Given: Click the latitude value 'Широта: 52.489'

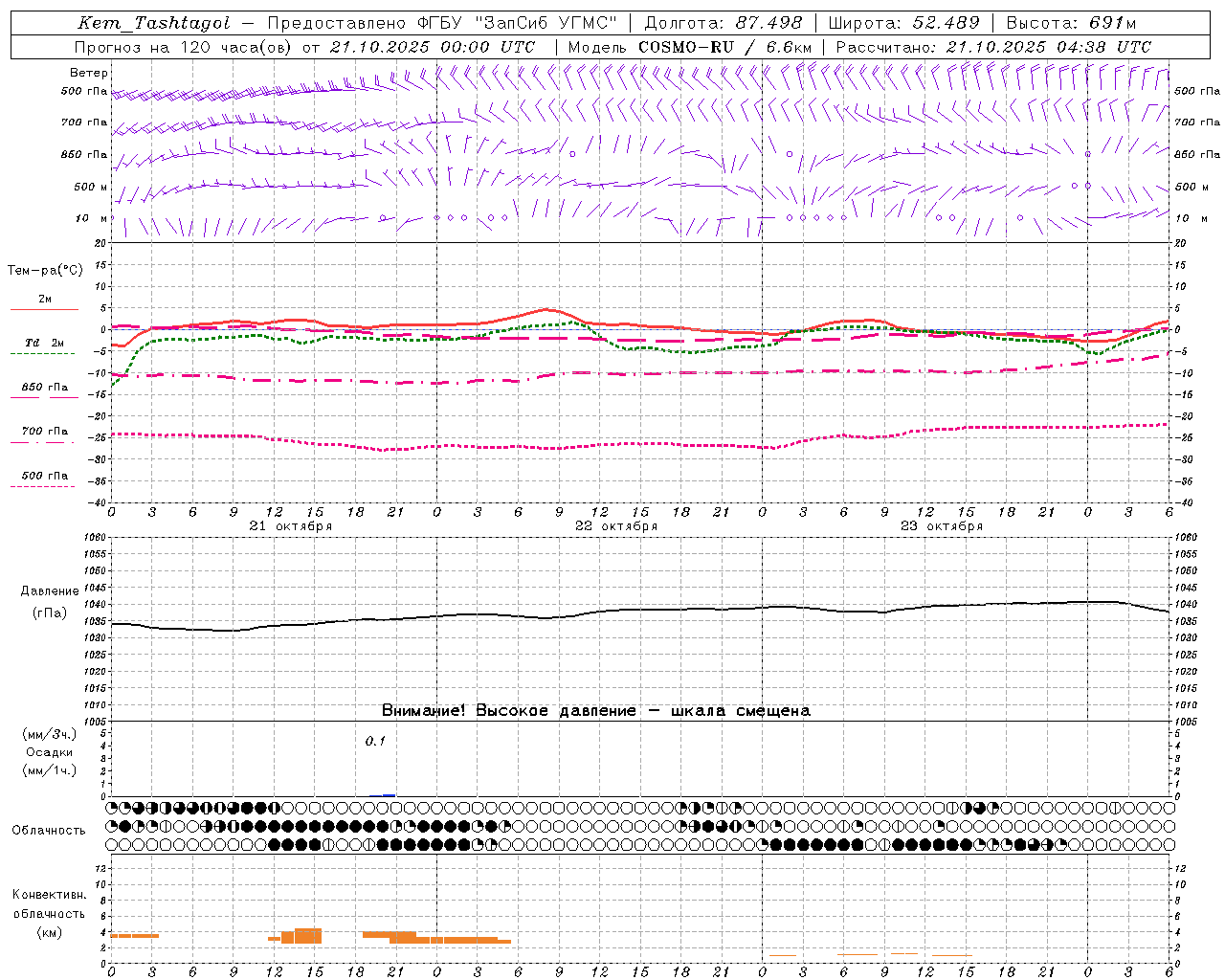Looking at the screenshot, I should (x=904, y=23).
